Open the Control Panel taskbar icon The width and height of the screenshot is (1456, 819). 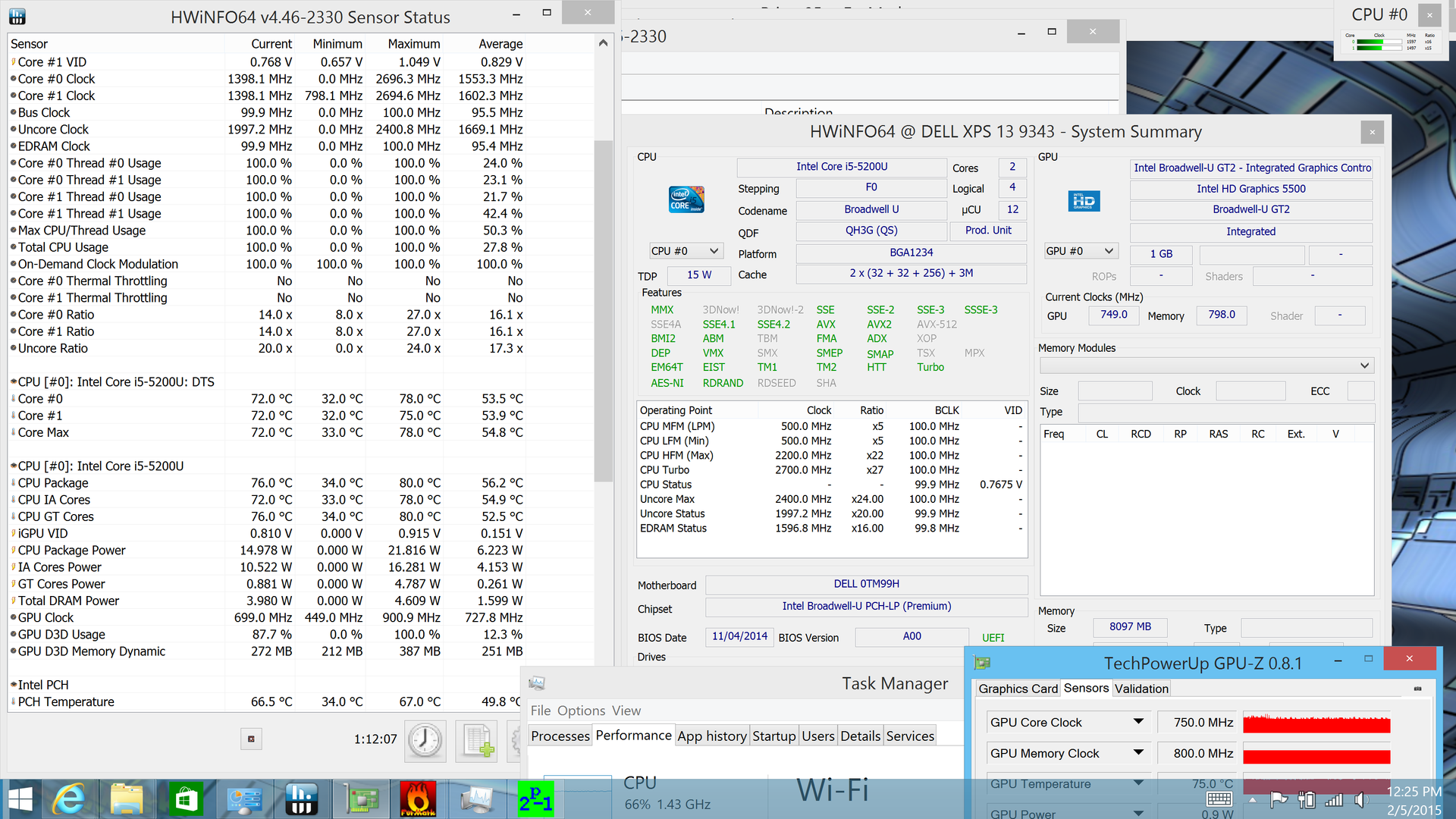[244, 799]
